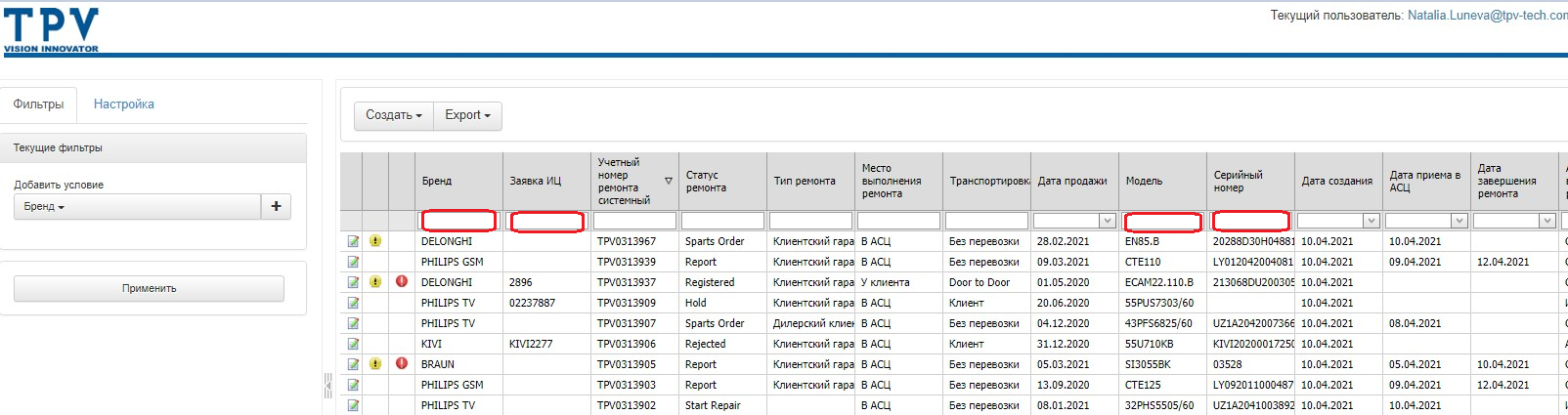
Task: Focus the Учетный номер ремонта filter field
Action: pyautogui.click(x=634, y=221)
